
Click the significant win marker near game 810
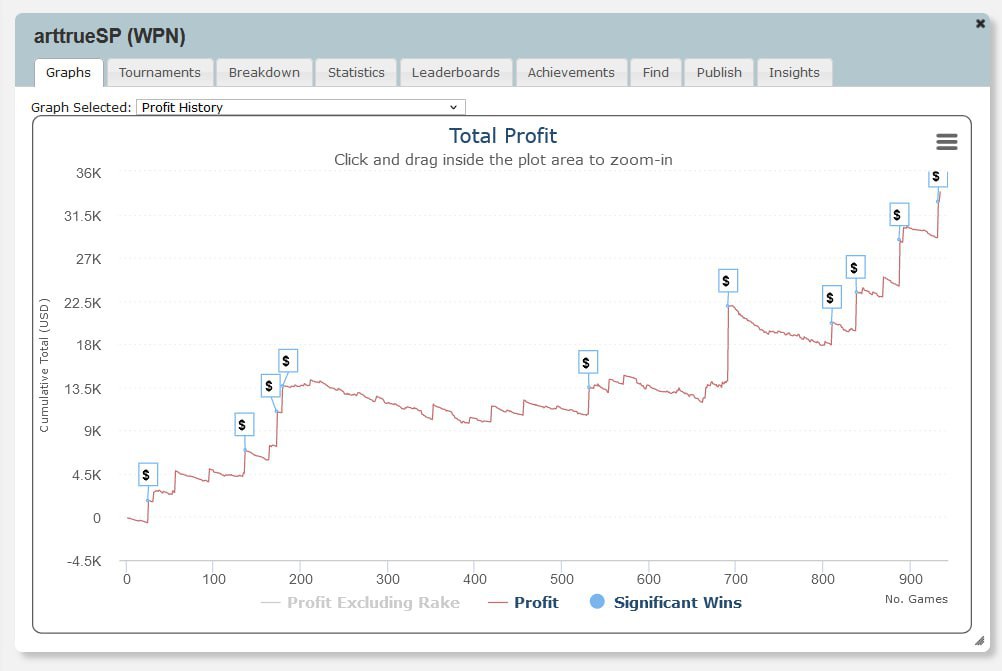(x=830, y=298)
